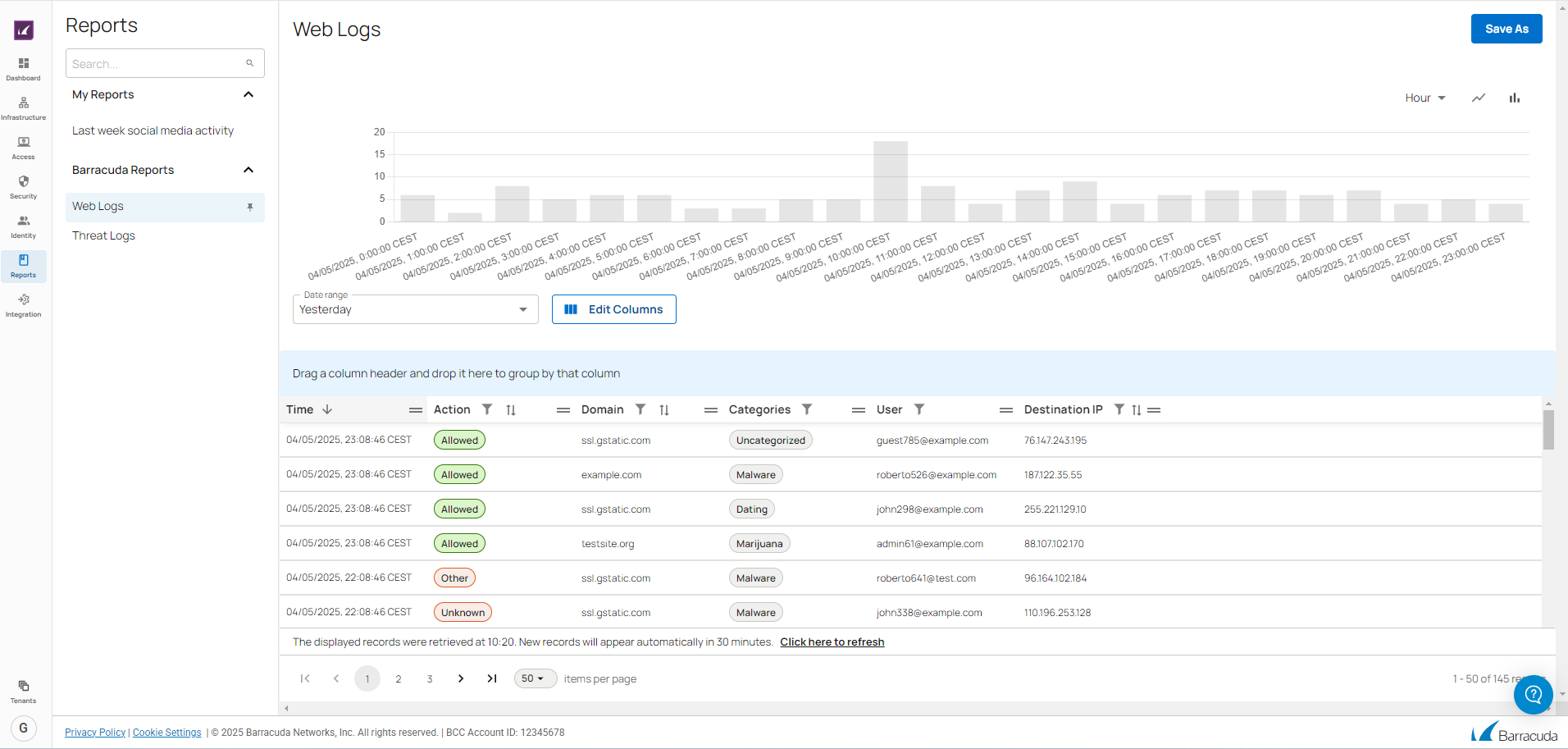Viewport: 1568px width, 749px height.
Task: Click the Search reports input field
Action: point(157,64)
